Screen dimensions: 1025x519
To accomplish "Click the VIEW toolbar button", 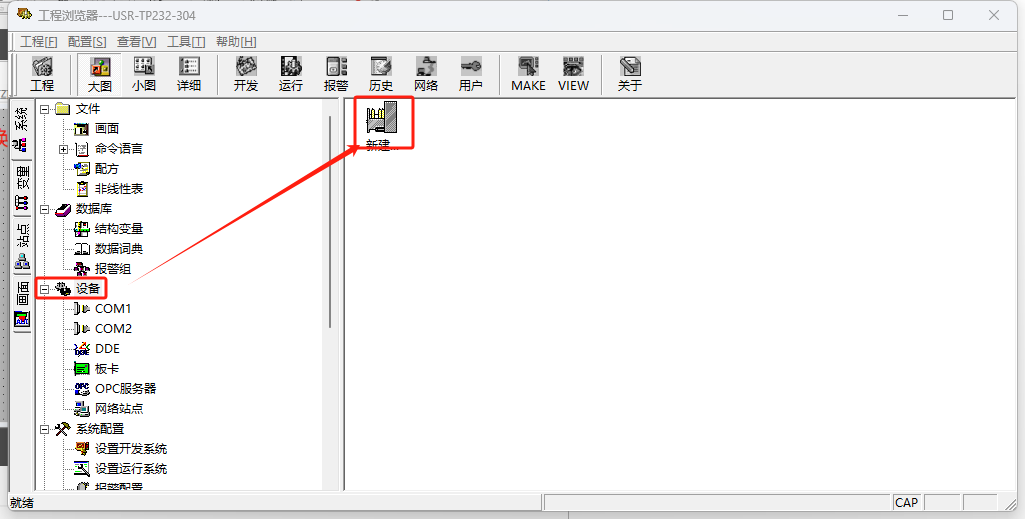I will click(573, 74).
